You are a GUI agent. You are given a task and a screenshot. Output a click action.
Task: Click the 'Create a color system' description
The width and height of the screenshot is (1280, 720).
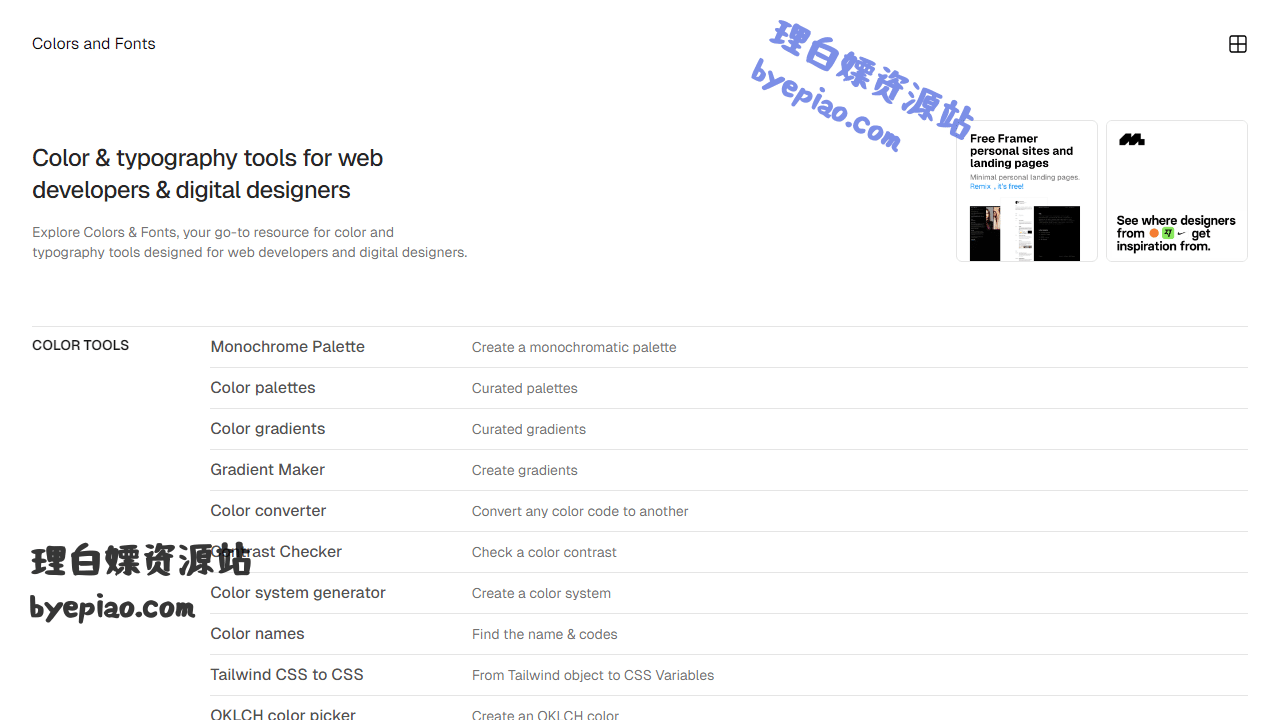point(541,593)
